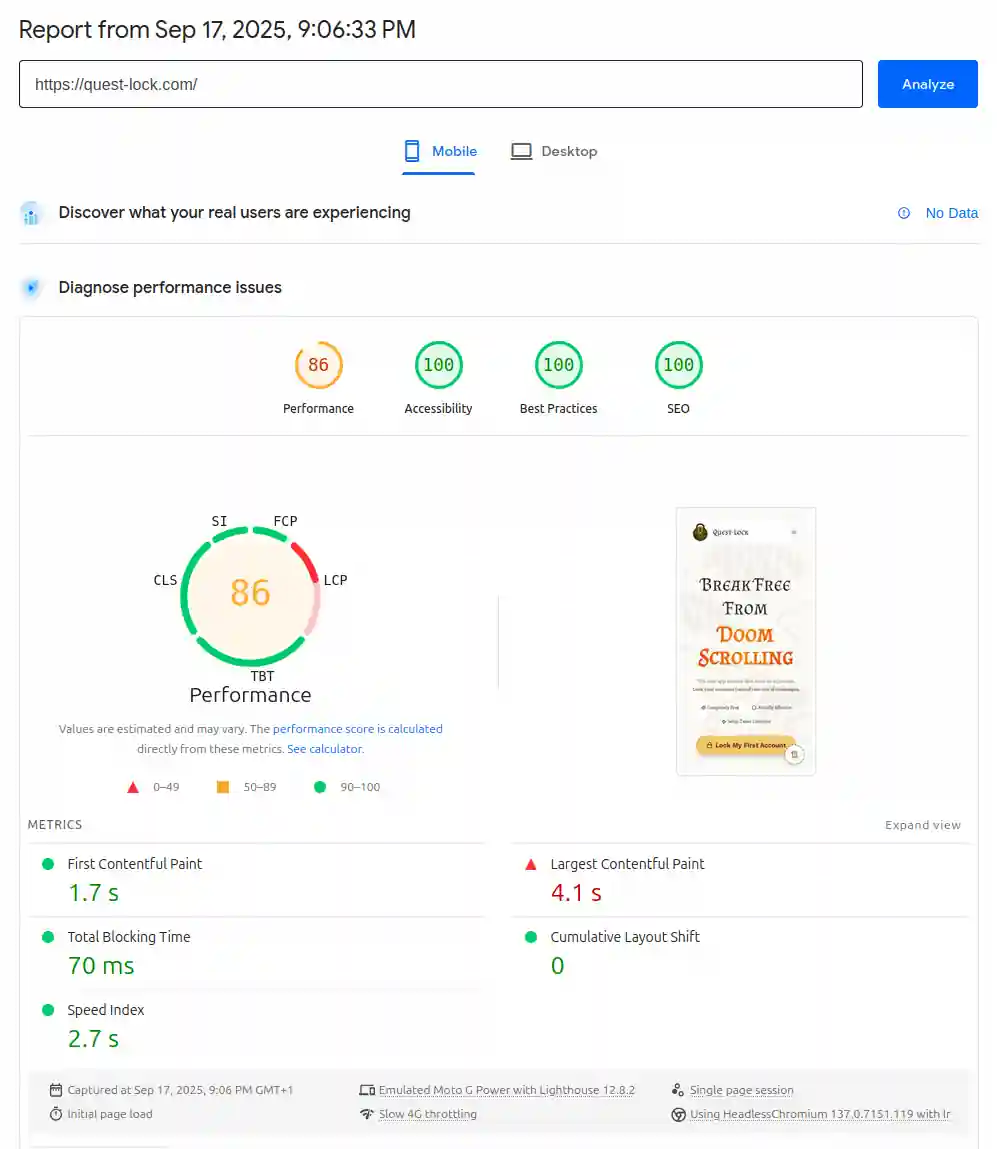Click the network icon beside Slow 4G throttling
Image resolution: width=997 pixels, height=1149 pixels.
[369, 1113]
